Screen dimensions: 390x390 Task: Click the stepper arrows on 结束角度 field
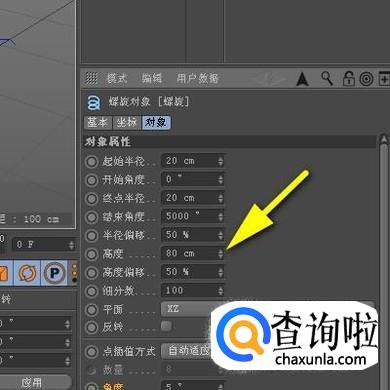click(220, 217)
